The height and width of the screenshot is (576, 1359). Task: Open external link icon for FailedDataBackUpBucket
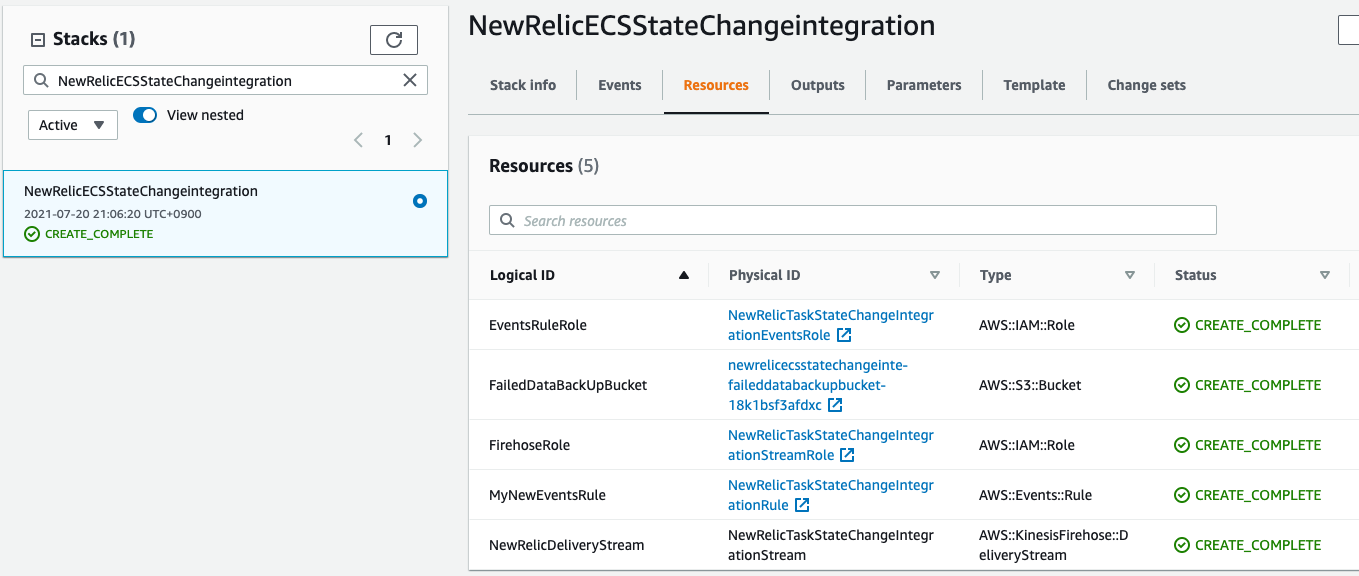coord(835,405)
